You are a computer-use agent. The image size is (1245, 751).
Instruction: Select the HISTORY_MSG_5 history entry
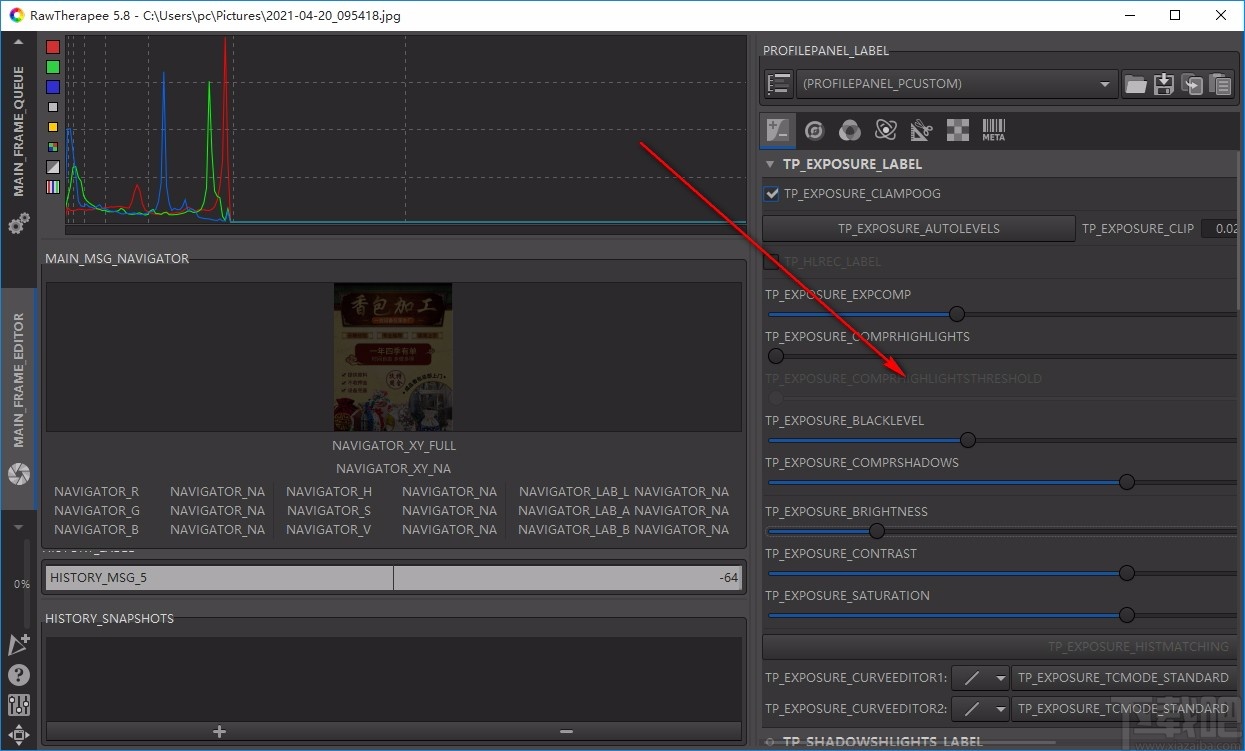click(x=393, y=577)
